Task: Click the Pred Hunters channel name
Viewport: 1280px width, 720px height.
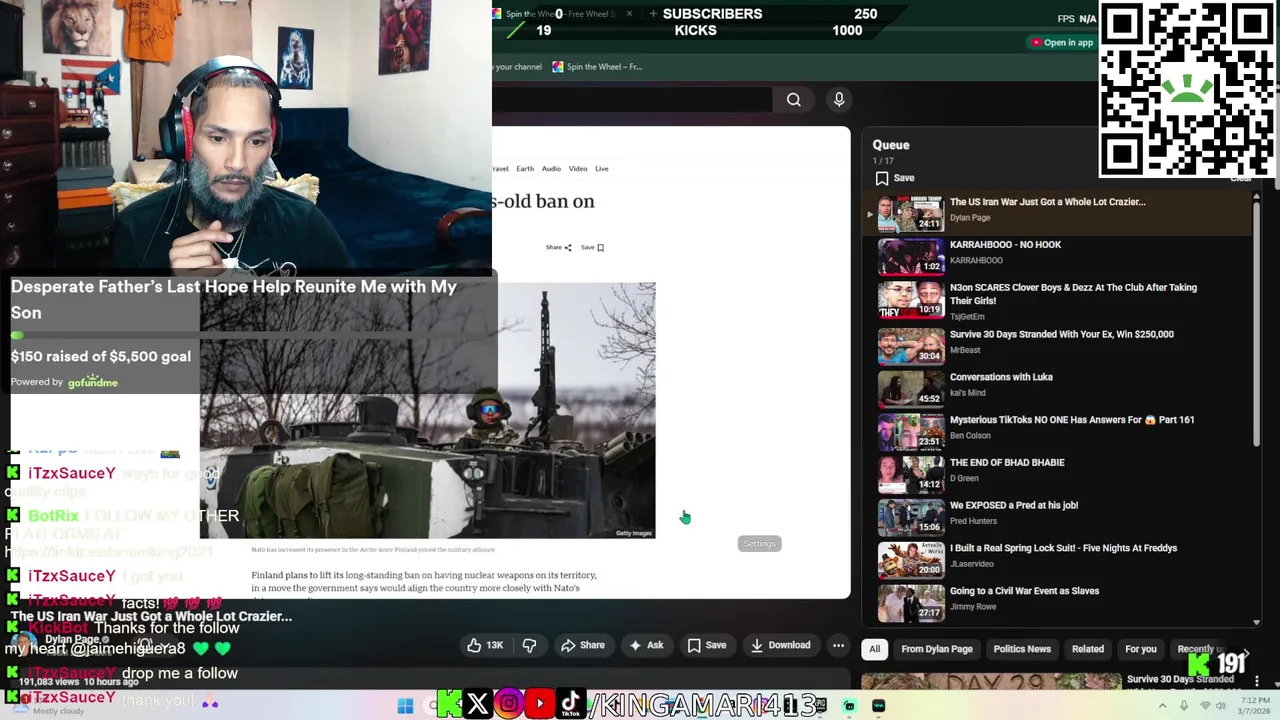Action: (973, 521)
